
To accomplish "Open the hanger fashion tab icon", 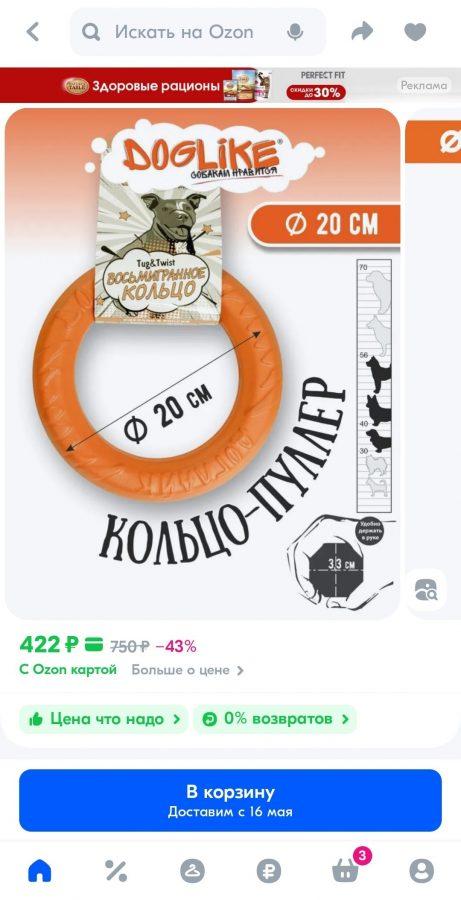I will tap(192, 871).
